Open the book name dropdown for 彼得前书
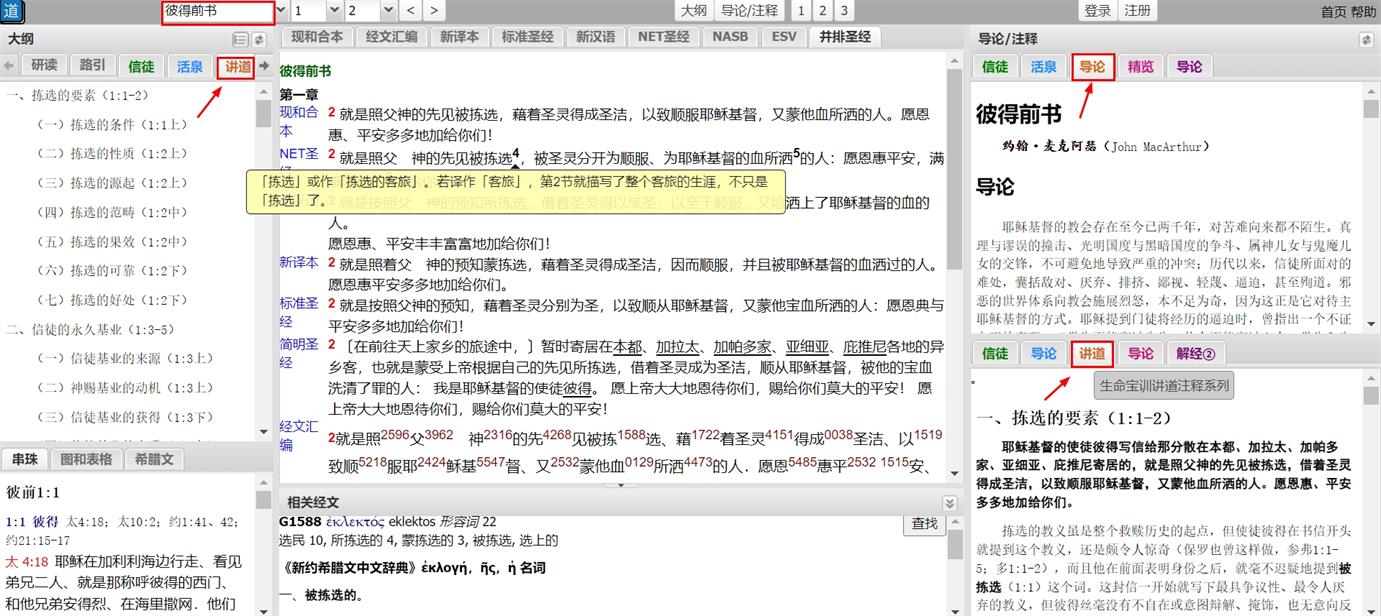This screenshot has width=1381, height=616. pyautogui.click(x=281, y=11)
